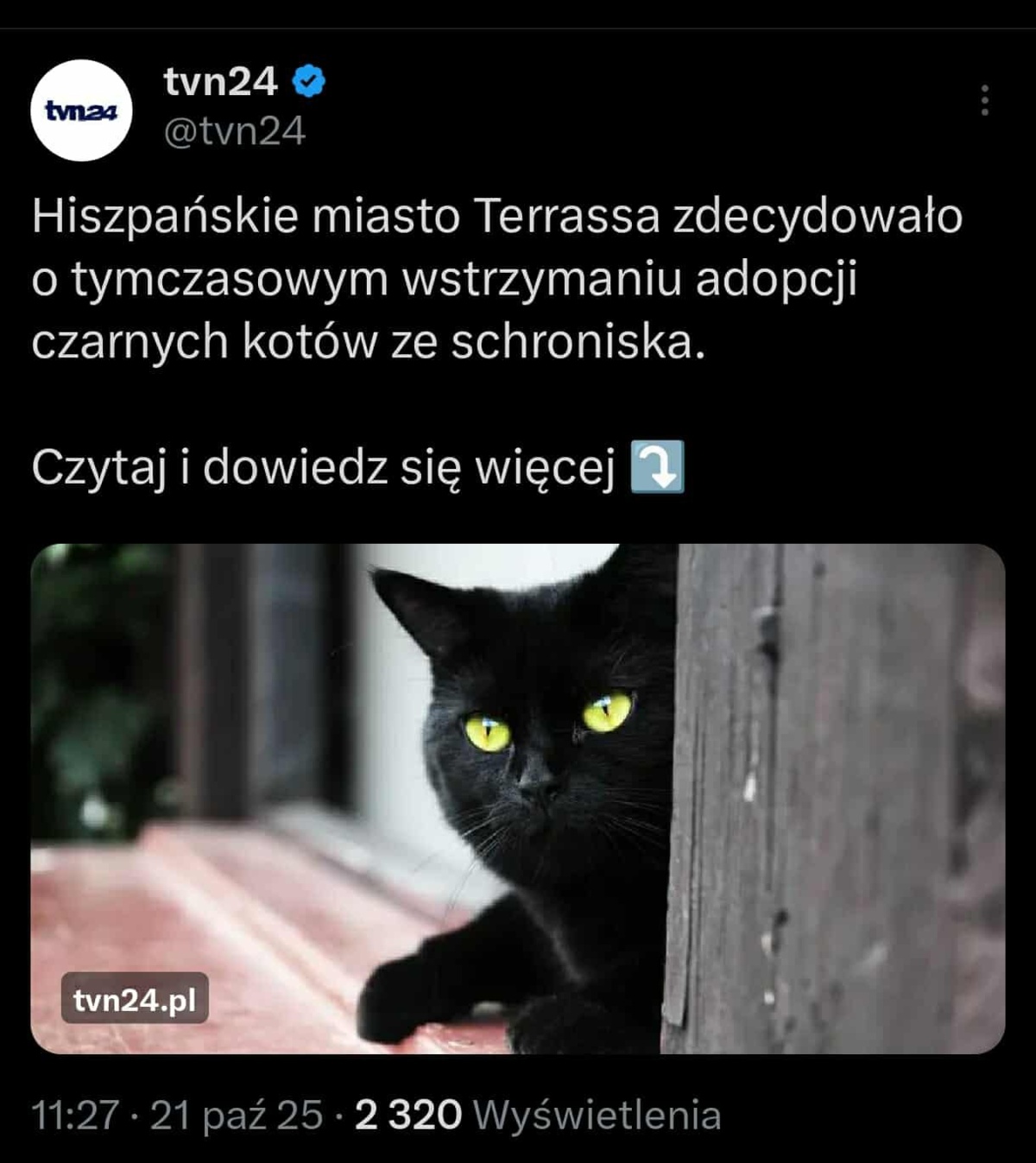Select the @tvn24 handle
Screen dimensions: 1036x1163
(234, 132)
